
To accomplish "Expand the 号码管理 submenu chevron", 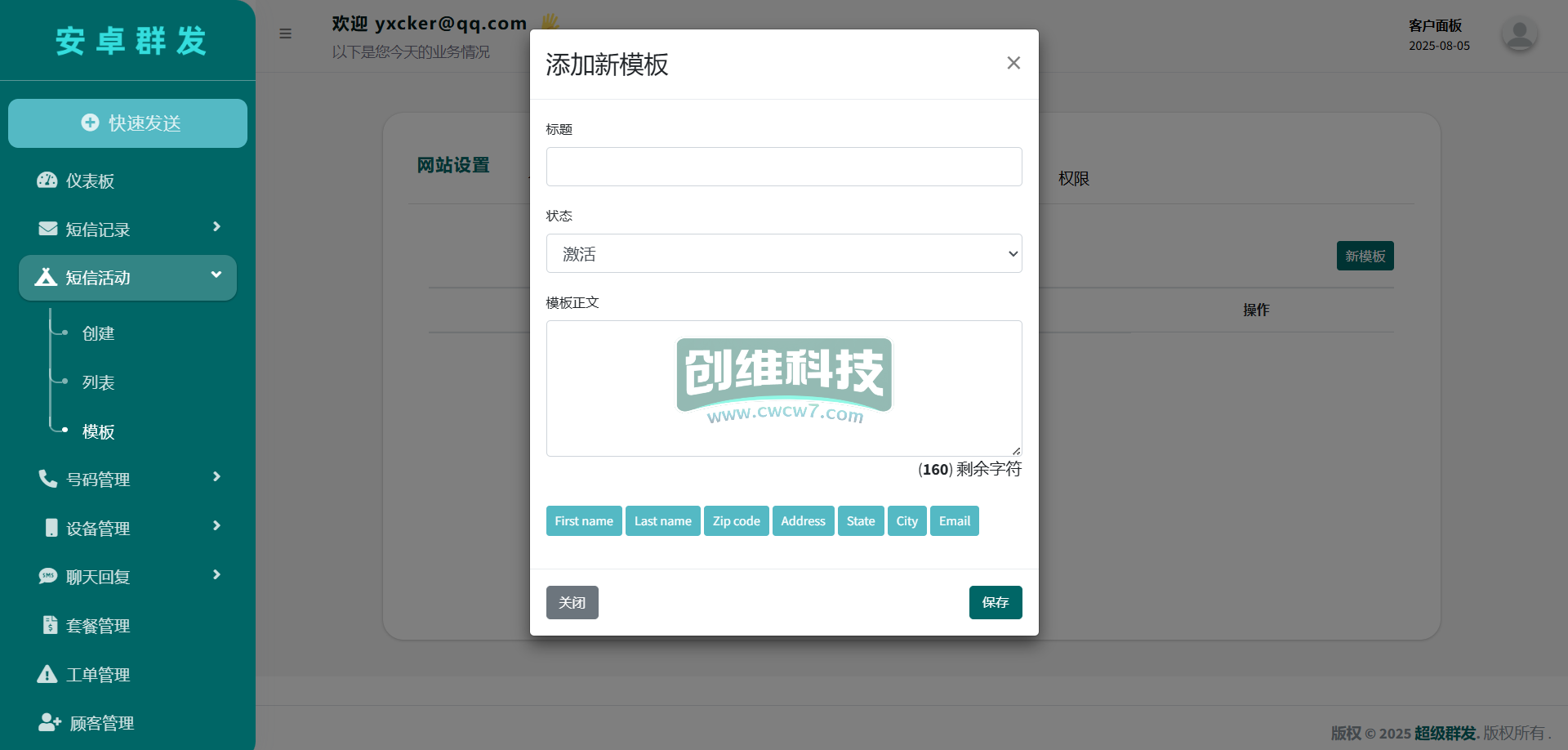I will click(x=216, y=477).
